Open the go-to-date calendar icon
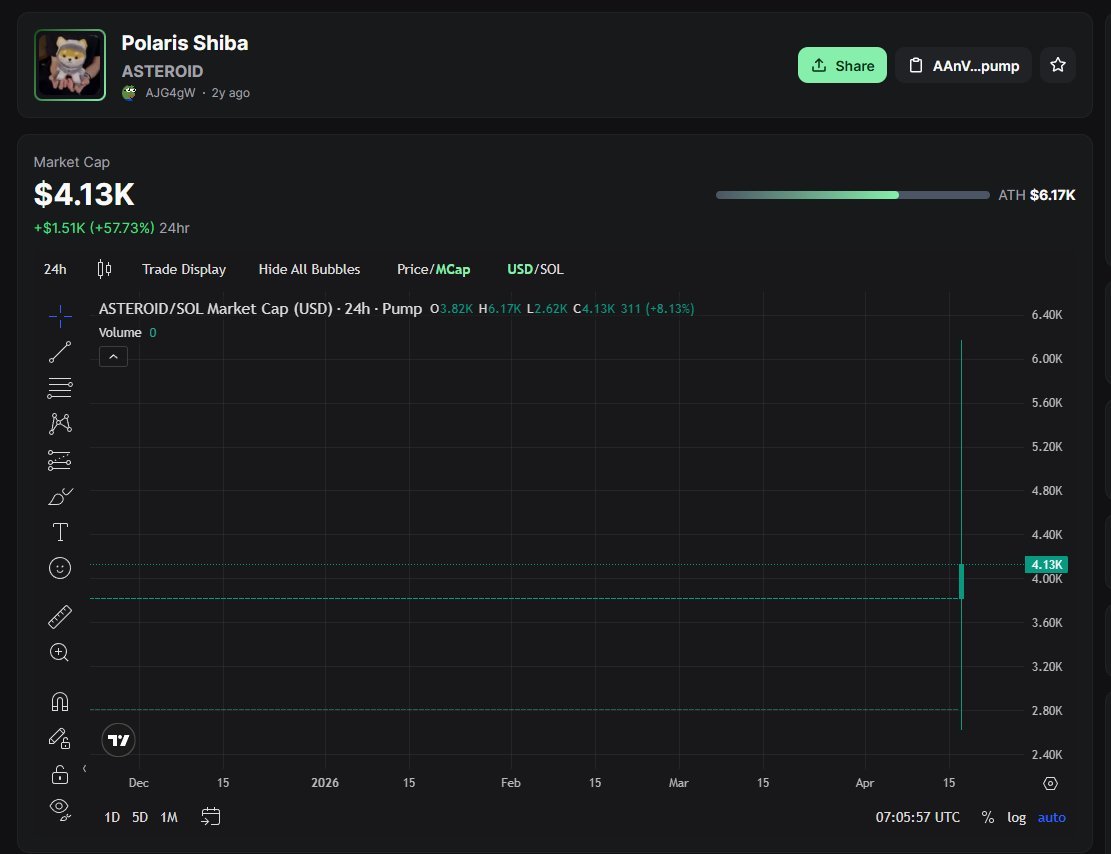 click(210, 816)
